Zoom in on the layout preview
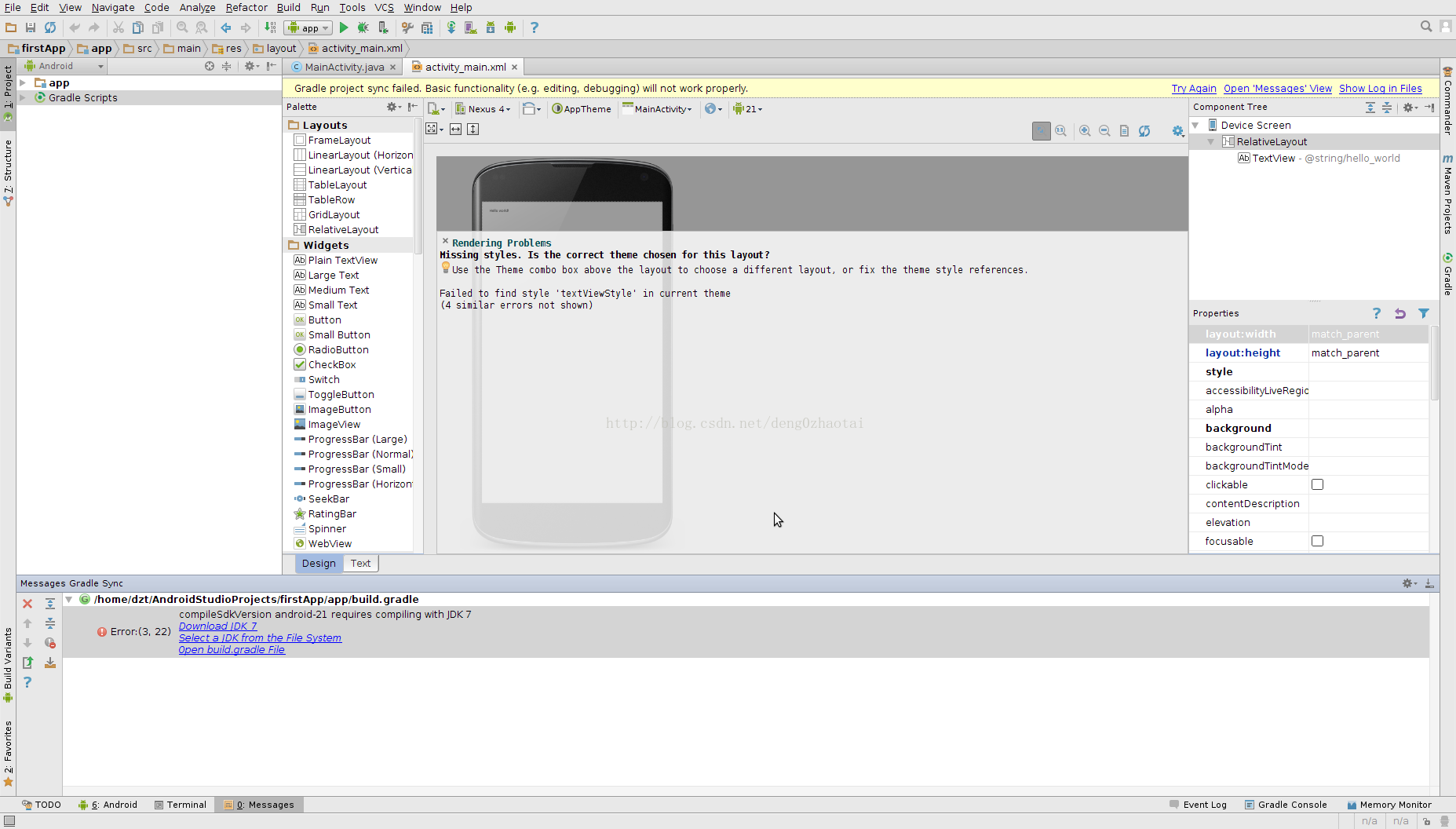Viewport: 1456px width, 829px height. coord(1085,131)
